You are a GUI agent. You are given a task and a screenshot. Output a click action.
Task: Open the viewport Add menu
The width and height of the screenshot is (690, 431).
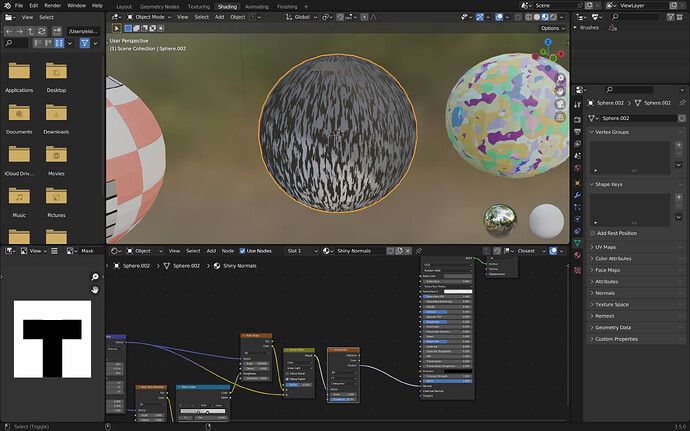[219, 17]
